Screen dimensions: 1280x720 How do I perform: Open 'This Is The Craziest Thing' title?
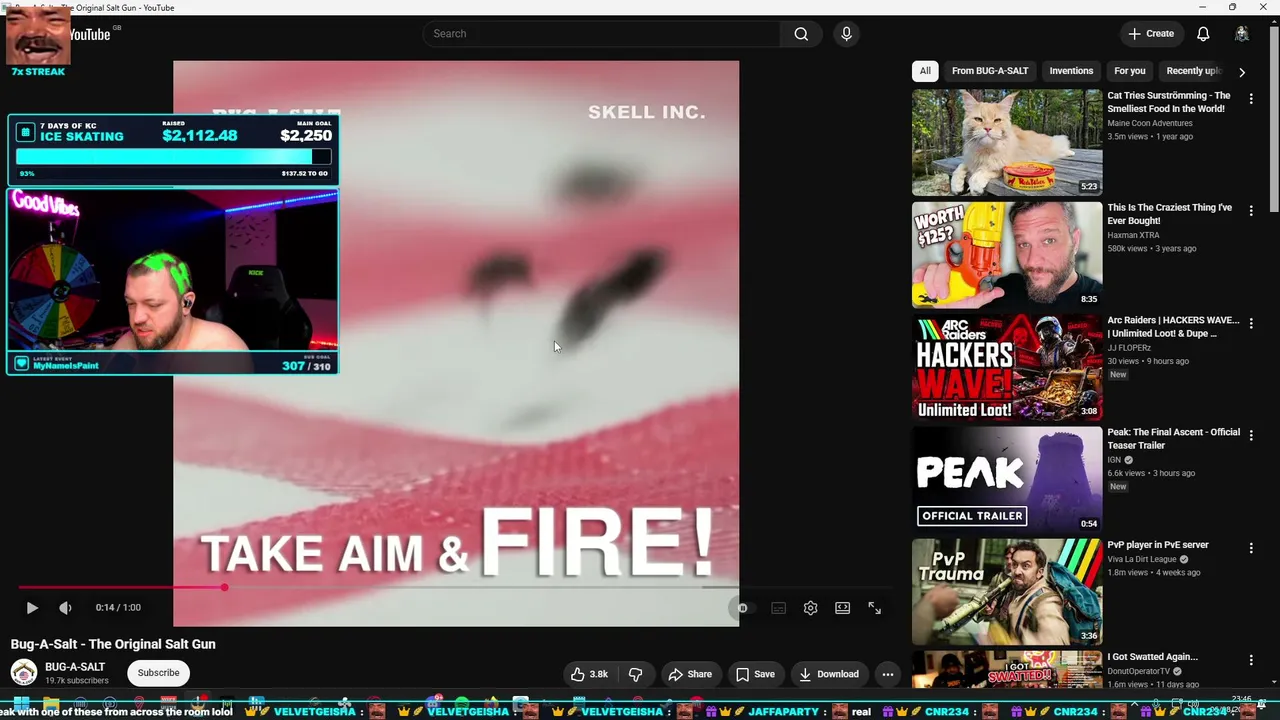[1169, 214]
